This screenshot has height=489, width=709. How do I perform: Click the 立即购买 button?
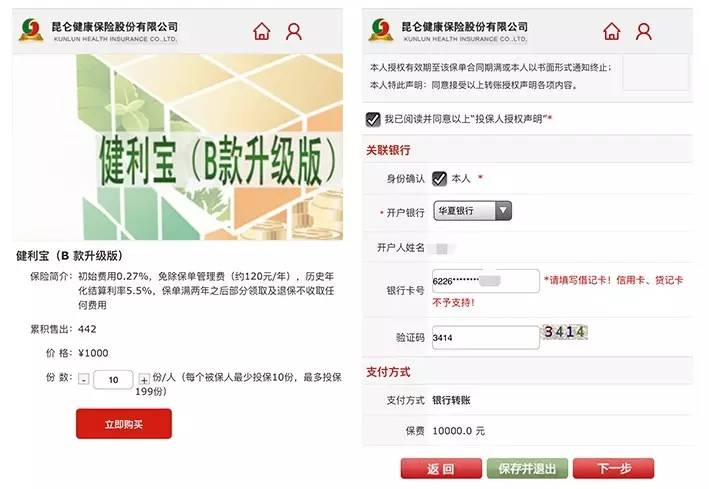[124, 424]
